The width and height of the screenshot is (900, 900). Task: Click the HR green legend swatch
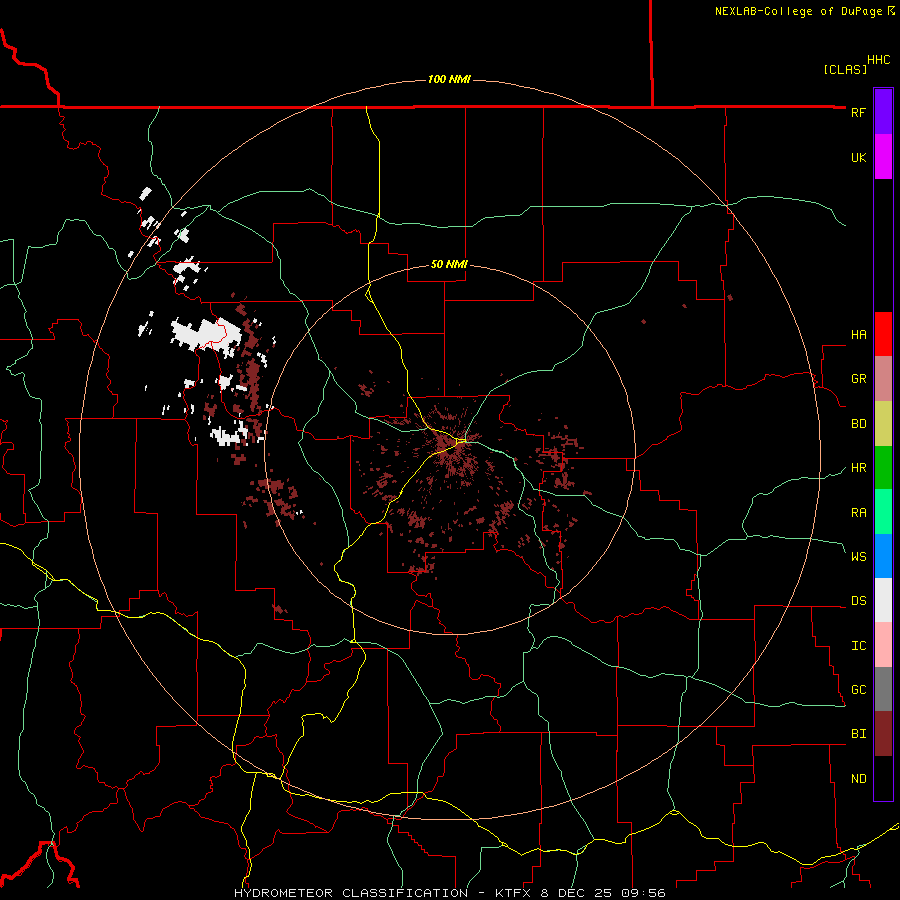pos(883,468)
